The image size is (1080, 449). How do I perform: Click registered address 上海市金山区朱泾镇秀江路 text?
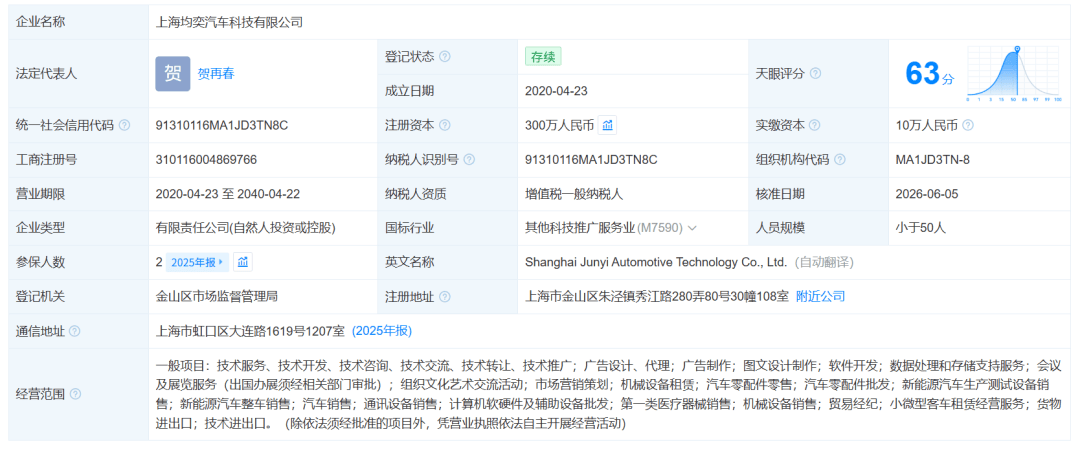coord(657,297)
